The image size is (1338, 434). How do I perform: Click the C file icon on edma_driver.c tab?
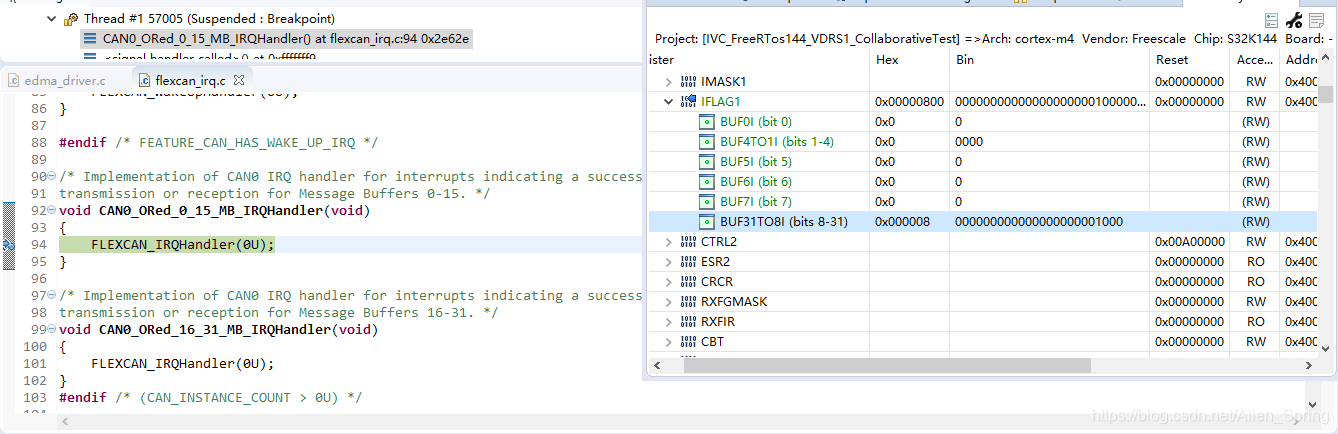[x=14, y=80]
